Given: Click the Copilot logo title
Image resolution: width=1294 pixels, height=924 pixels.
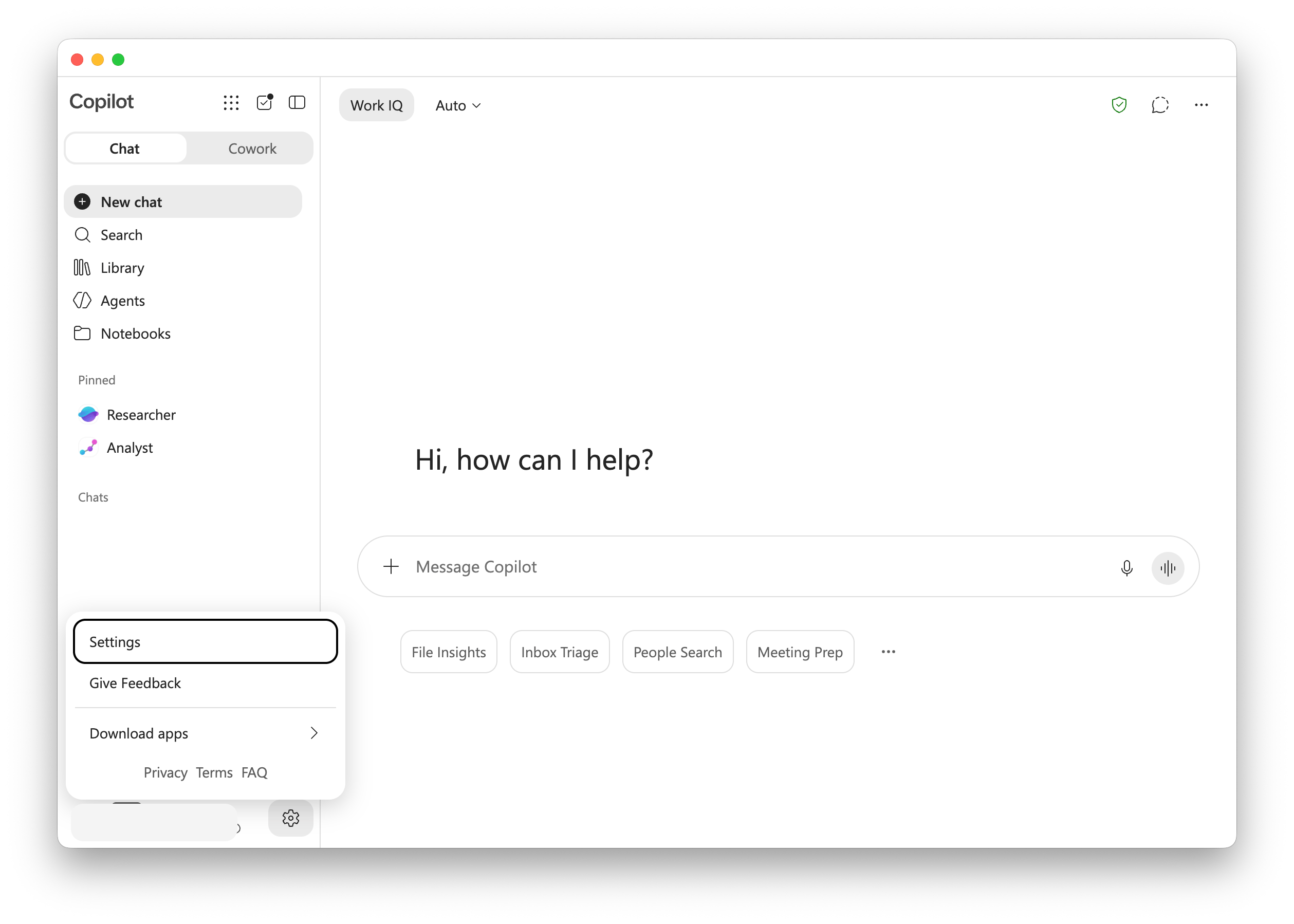Looking at the screenshot, I should tap(101, 102).
